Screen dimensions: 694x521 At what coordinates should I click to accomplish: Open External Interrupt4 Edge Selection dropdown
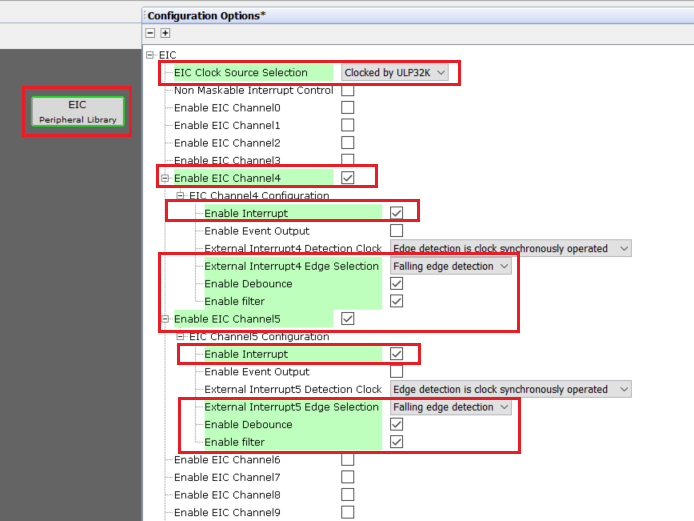point(450,266)
